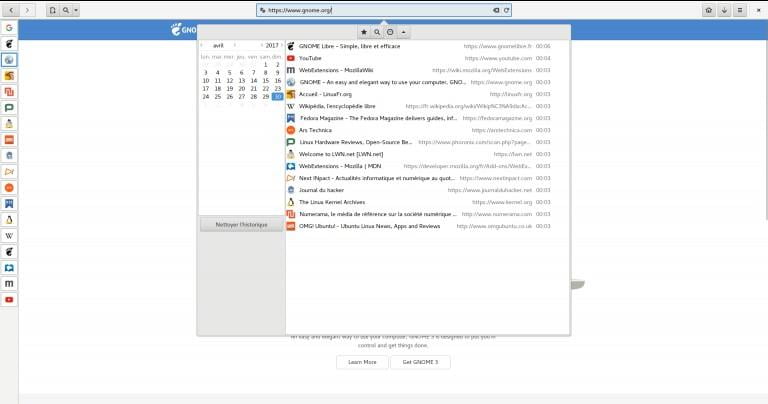Switch to the Next INpact sidebar tab

click(x=9, y=172)
